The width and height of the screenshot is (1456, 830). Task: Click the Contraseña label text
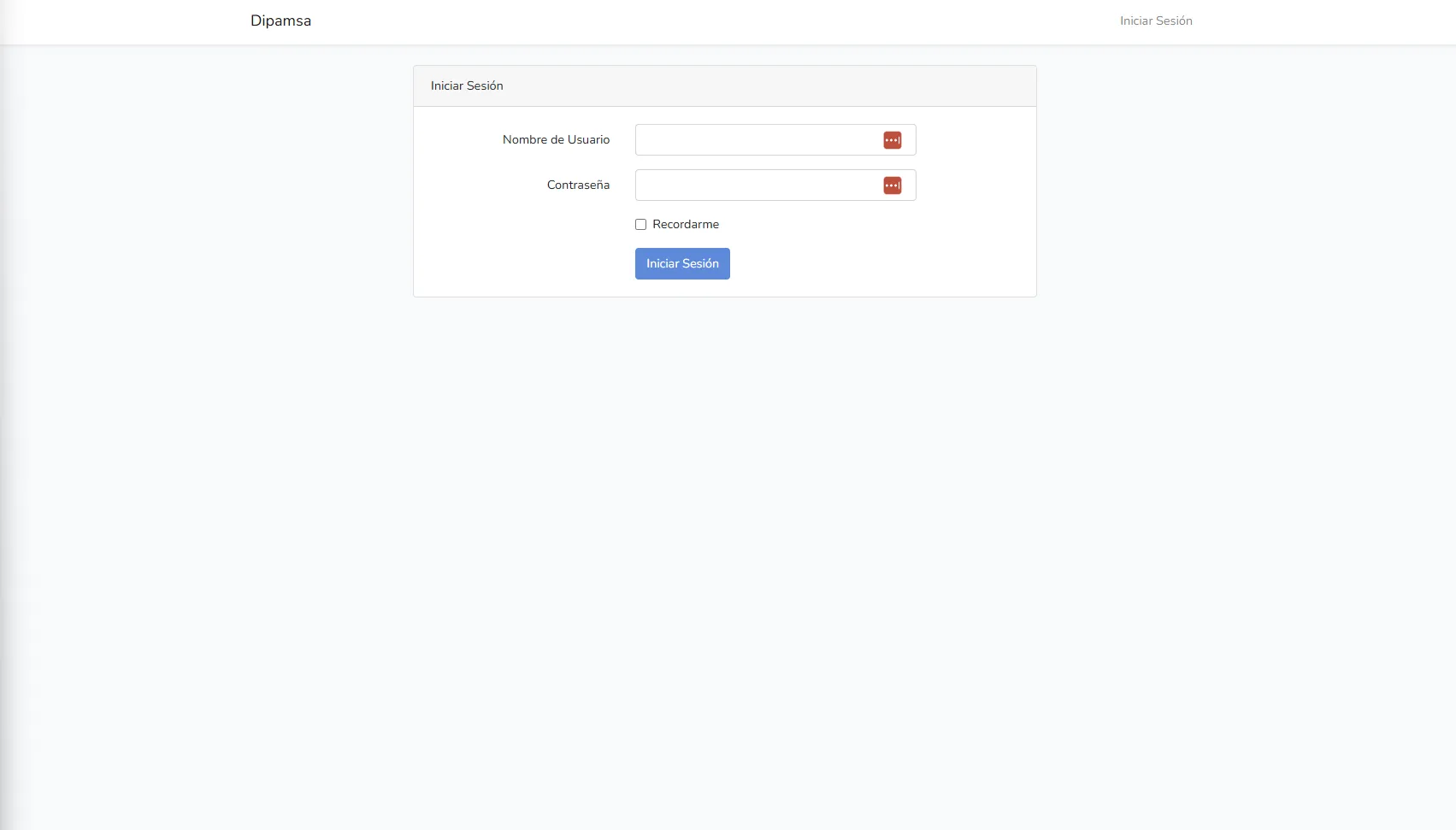click(578, 185)
